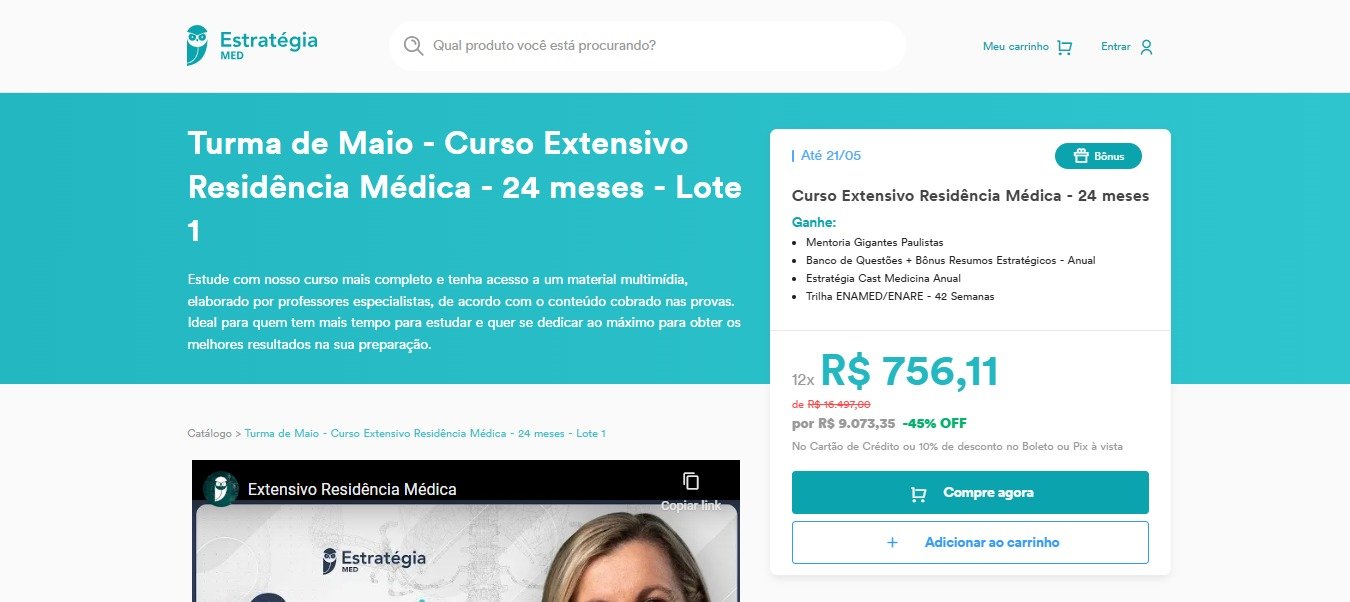Click the video channel avatar icon
This screenshot has height=602, width=1350.
pos(220,489)
